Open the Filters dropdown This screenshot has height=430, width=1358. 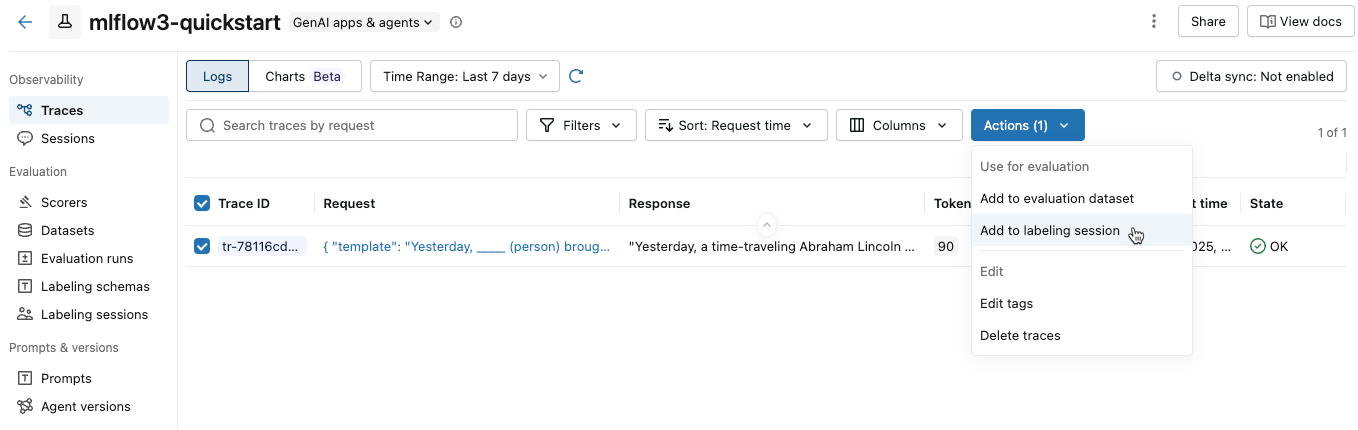(x=580, y=125)
